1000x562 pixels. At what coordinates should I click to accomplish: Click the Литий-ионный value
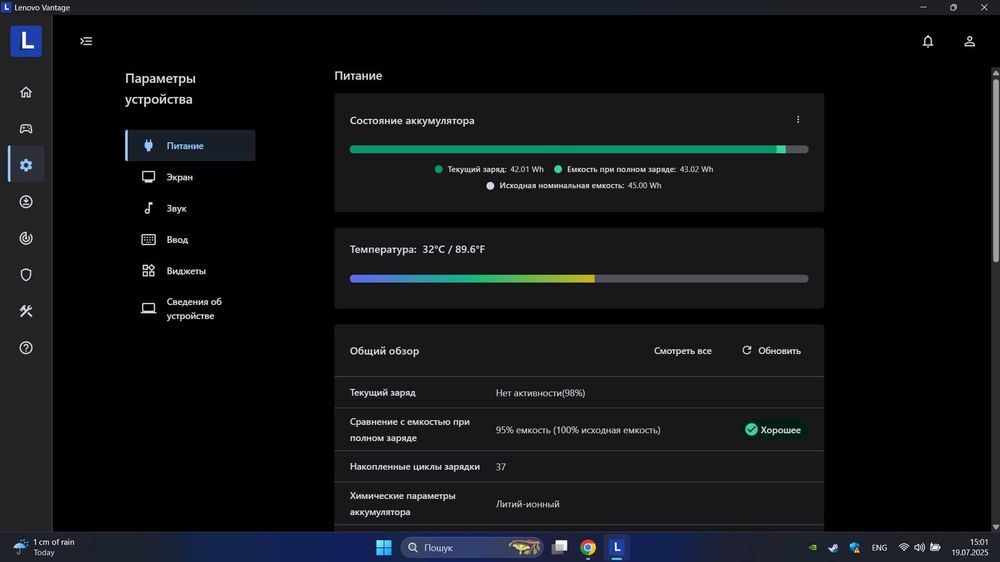pyautogui.click(x=527, y=504)
